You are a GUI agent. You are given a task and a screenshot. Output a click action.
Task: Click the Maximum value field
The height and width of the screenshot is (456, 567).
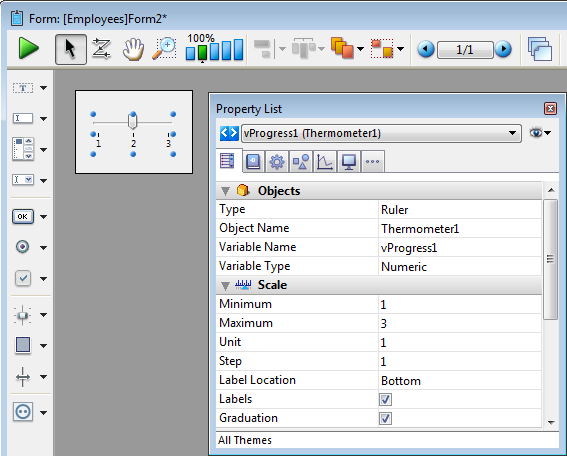pos(460,323)
